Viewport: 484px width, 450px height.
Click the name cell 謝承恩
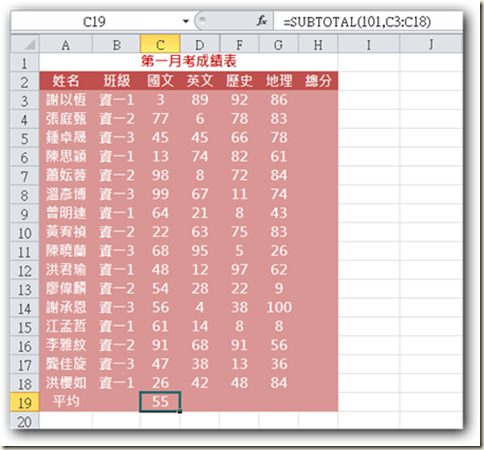pos(66,307)
